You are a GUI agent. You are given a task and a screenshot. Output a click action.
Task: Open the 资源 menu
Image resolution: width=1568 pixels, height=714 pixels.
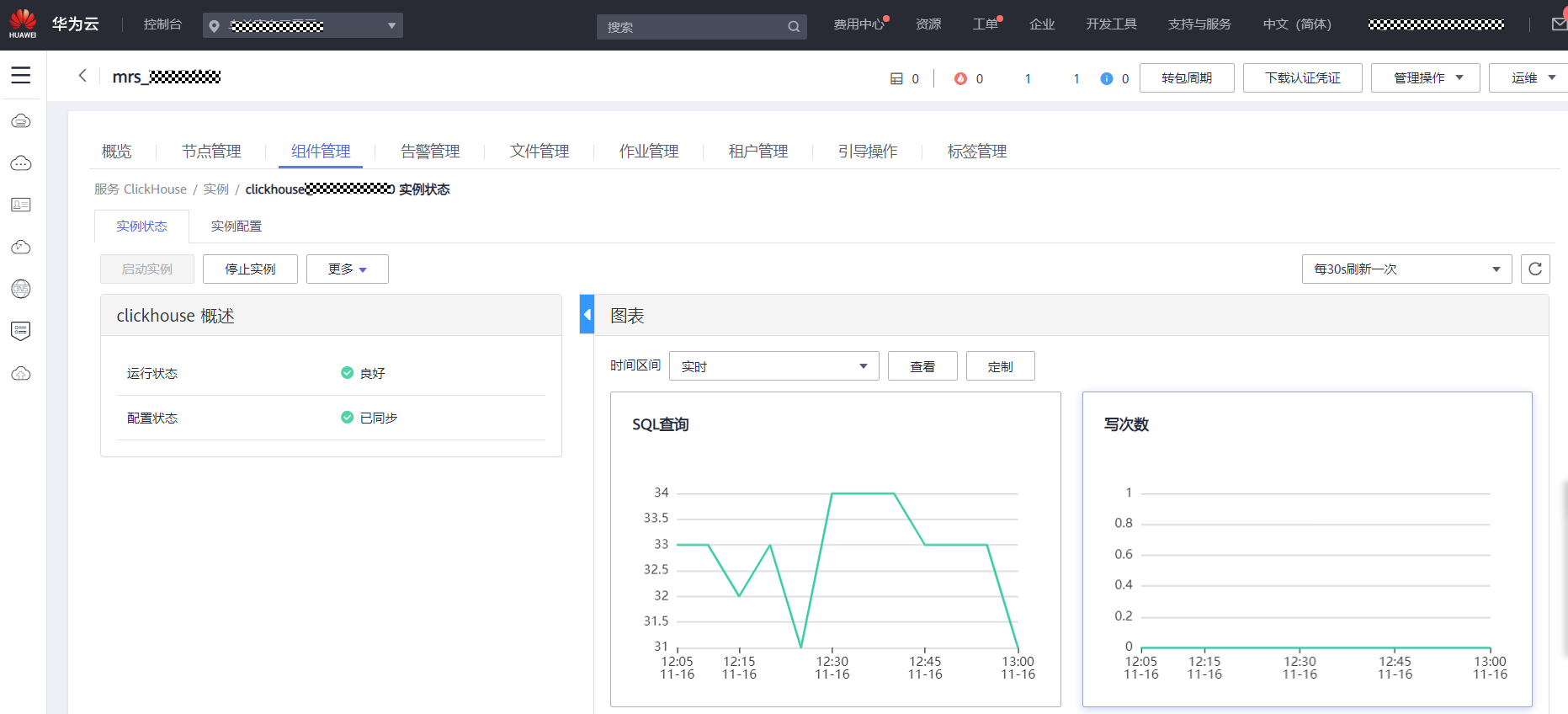click(x=928, y=24)
